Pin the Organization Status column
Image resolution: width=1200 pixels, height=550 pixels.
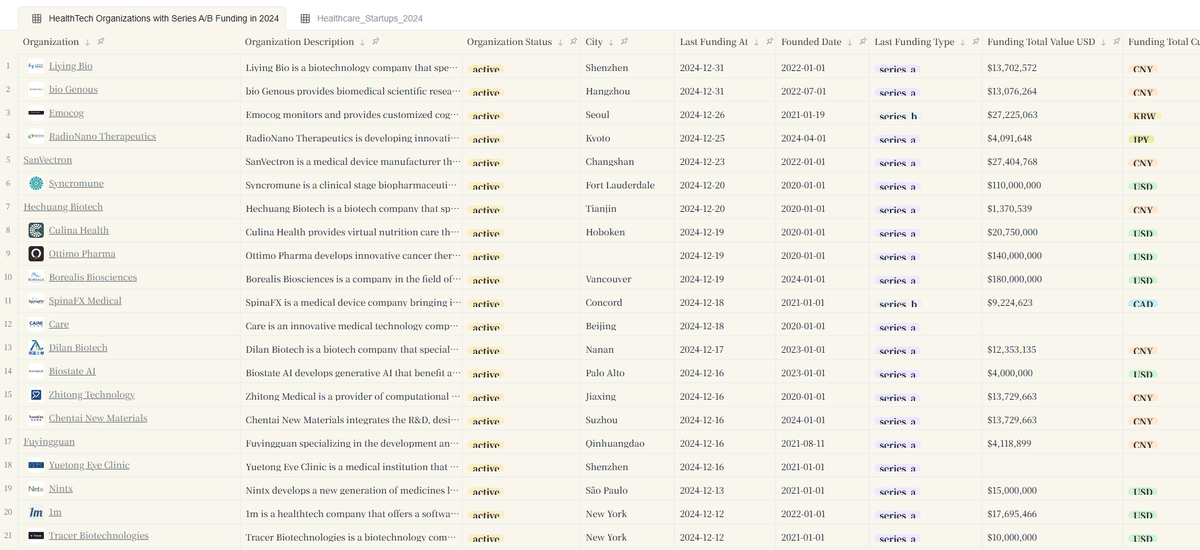coord(574,42)
